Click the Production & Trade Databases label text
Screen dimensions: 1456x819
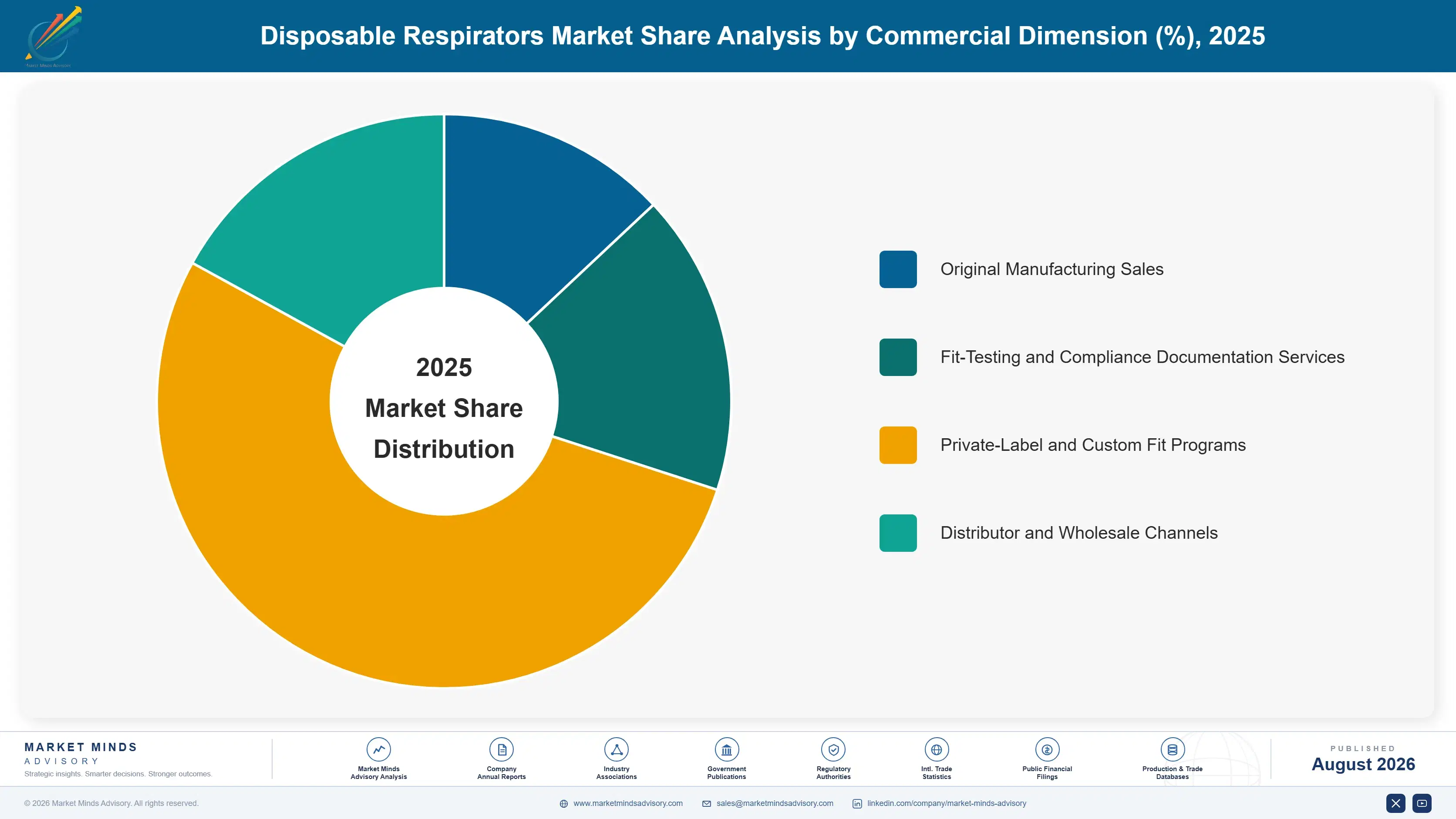point(1172,773)
